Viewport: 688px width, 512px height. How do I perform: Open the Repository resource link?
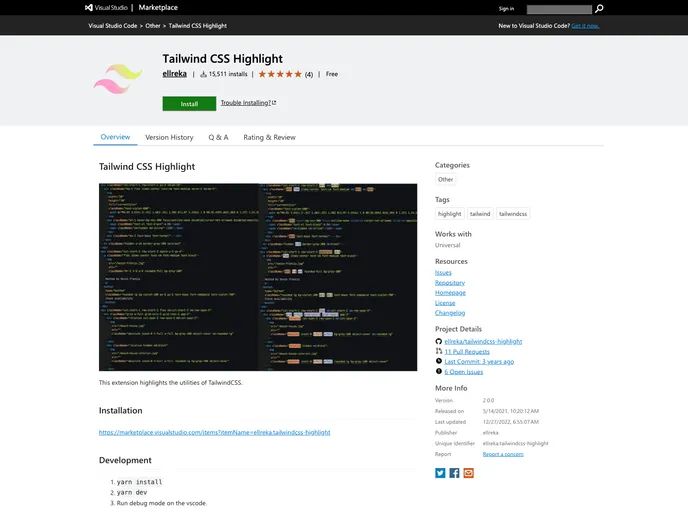coord(450,283)
